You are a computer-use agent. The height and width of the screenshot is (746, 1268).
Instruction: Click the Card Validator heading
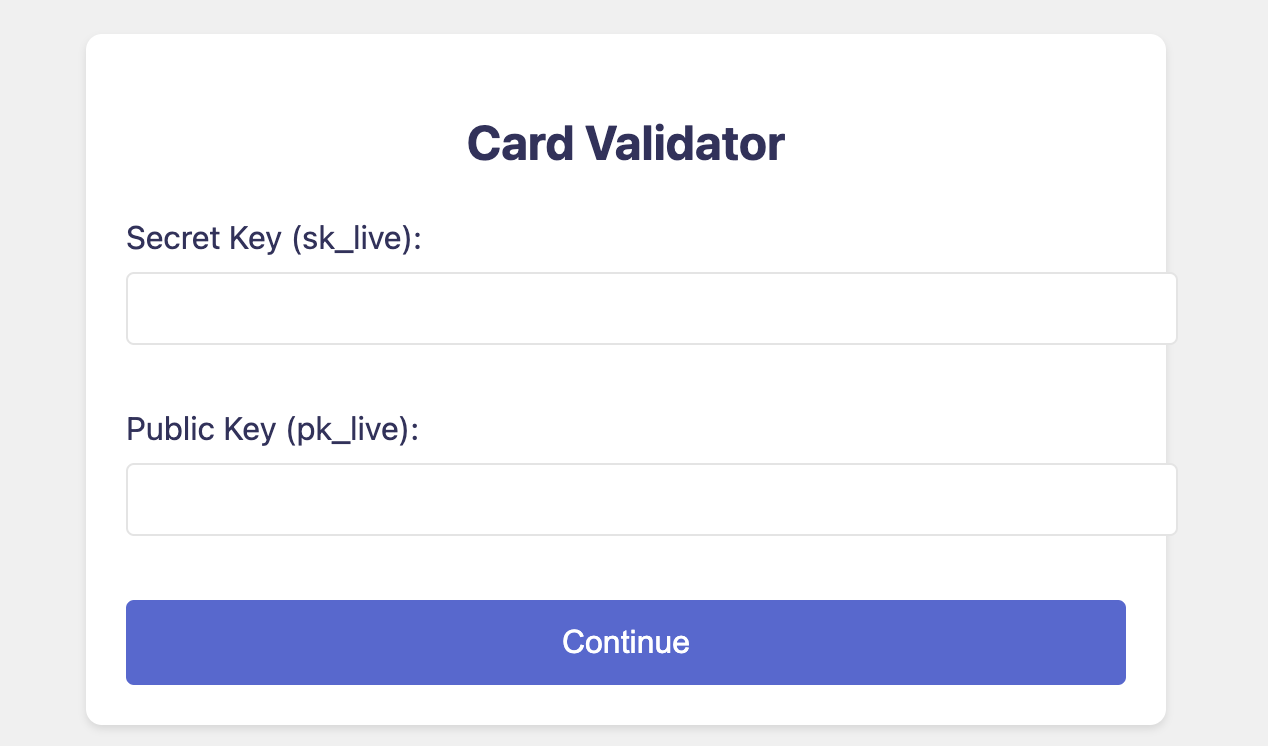626,144
